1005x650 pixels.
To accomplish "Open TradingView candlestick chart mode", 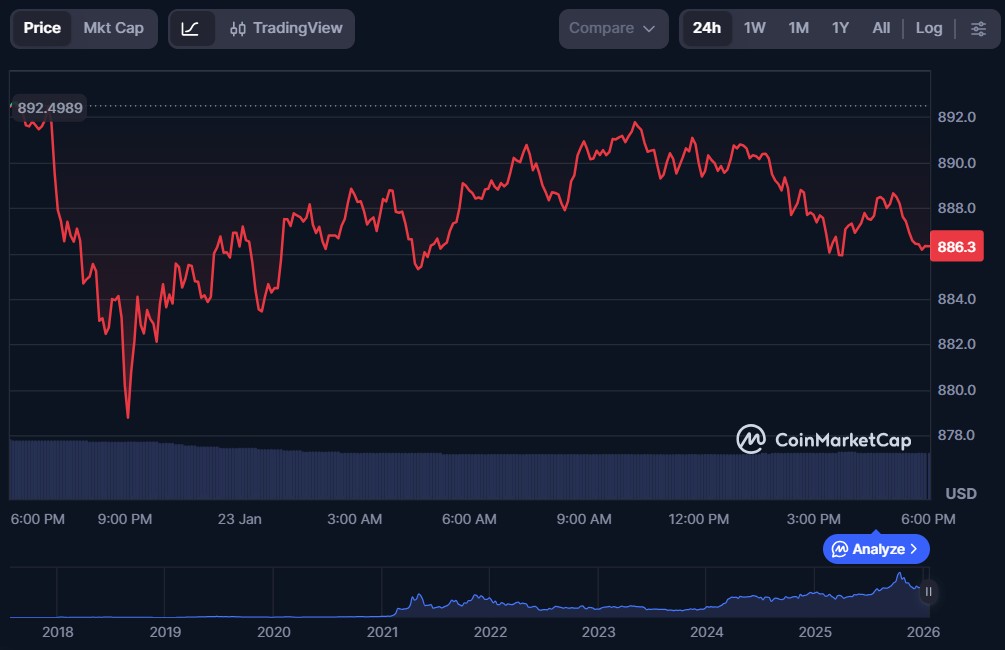I will pos(286,28).
